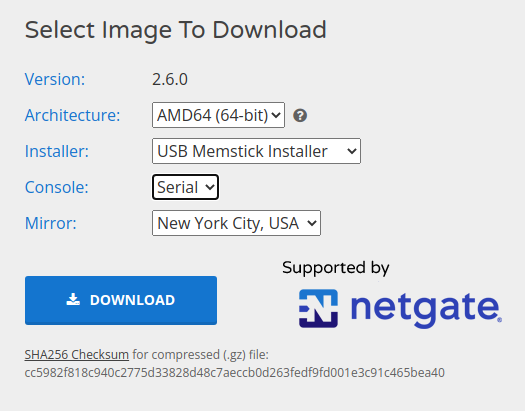Click the 'for compressed (.gz) file' text

point(201,354)
